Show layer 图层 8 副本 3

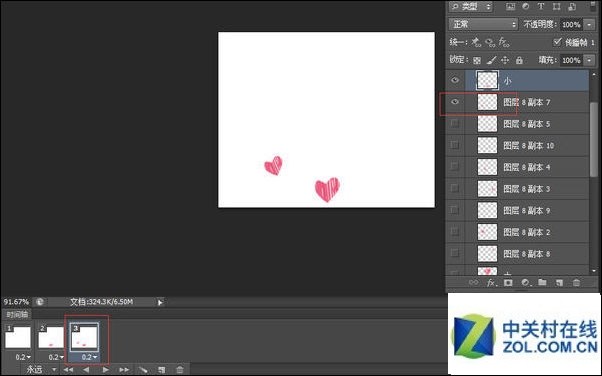tap(455, 189)
